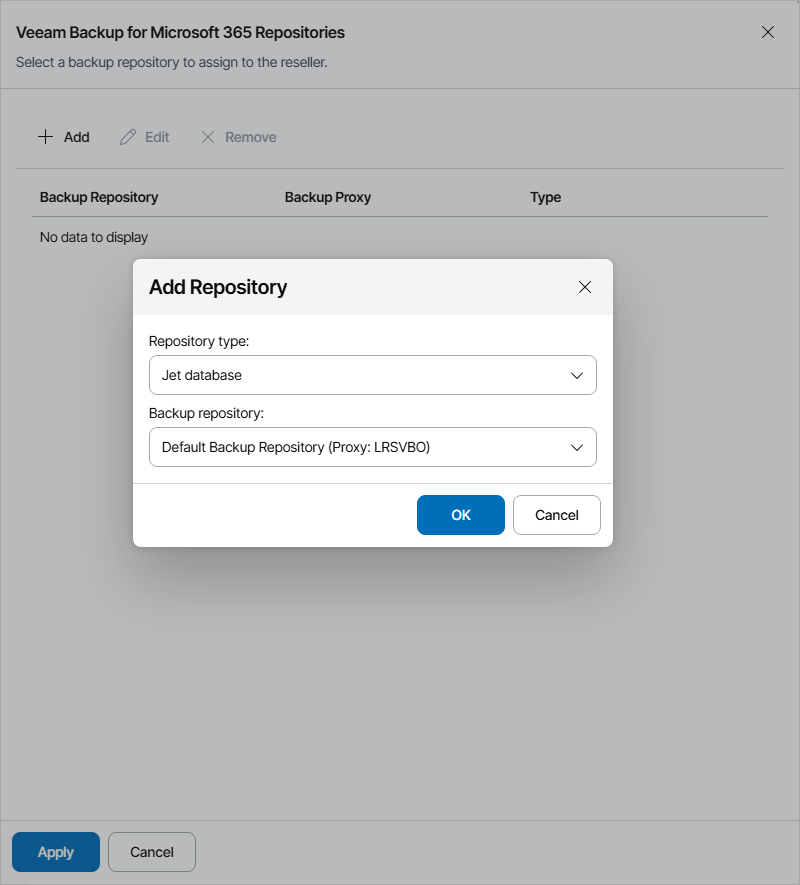Click the X symbol beside Remove
The width and height of the screenshot is (800, 885).
208,136
